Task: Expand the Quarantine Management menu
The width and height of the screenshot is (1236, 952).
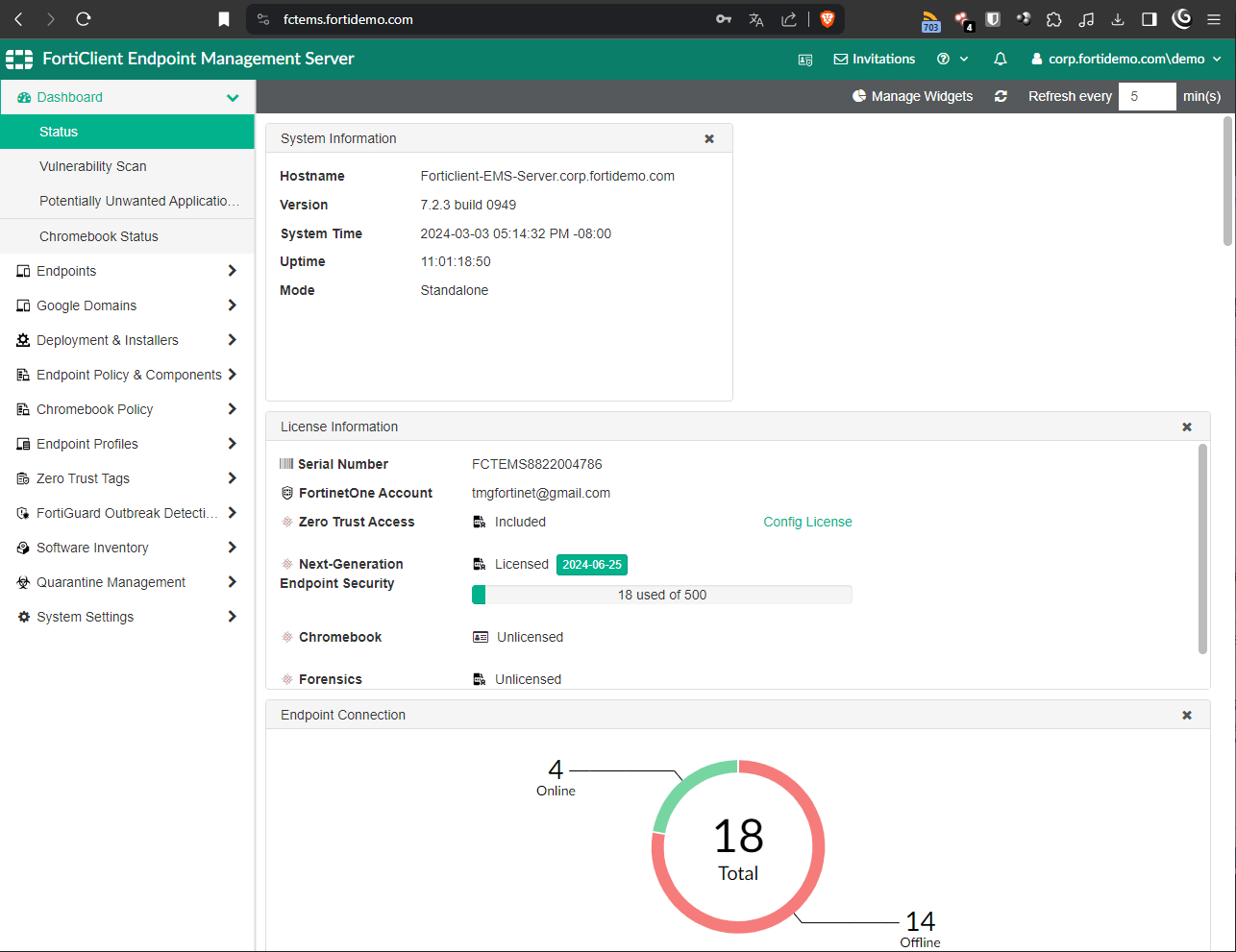Action: click(127, 582)
